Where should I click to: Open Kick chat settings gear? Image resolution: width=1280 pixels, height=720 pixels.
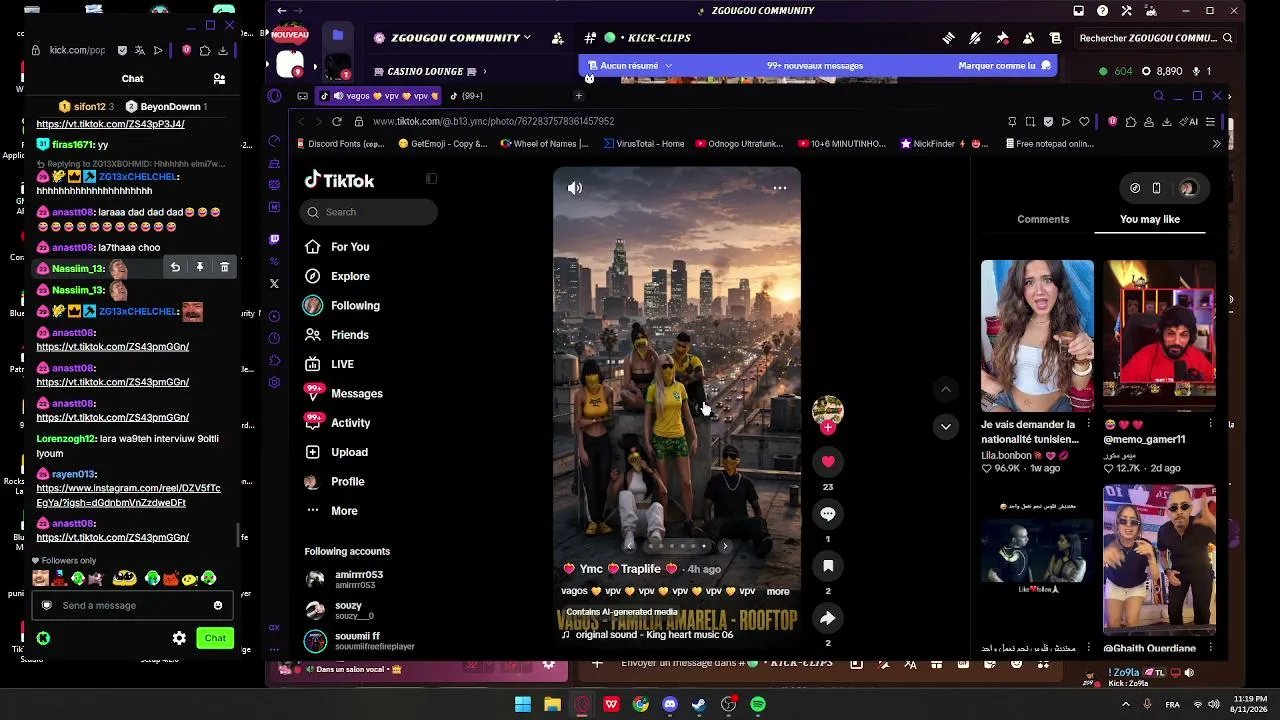point(179,638)
